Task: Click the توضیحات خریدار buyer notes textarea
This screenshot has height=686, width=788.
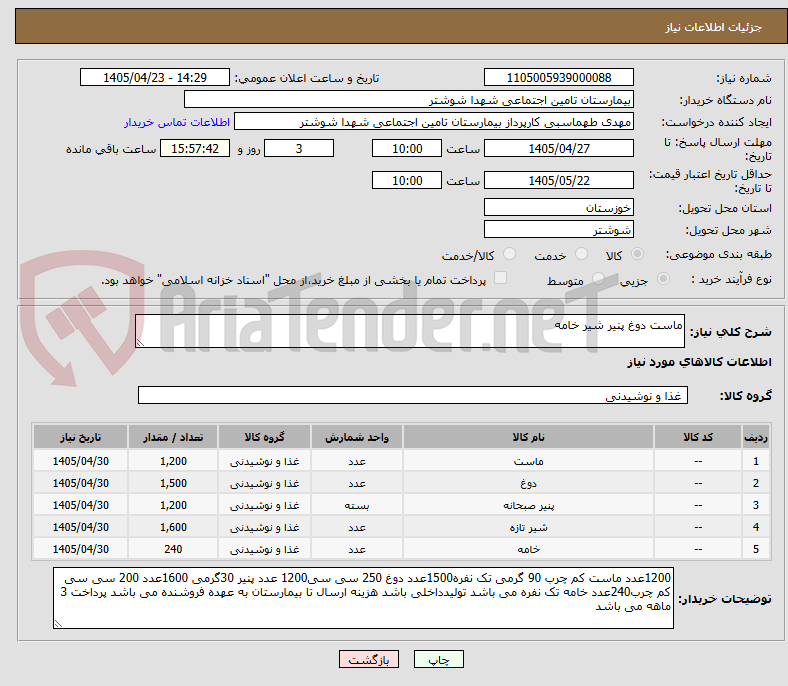Action: pyautogui.click(x=363, y=598)
